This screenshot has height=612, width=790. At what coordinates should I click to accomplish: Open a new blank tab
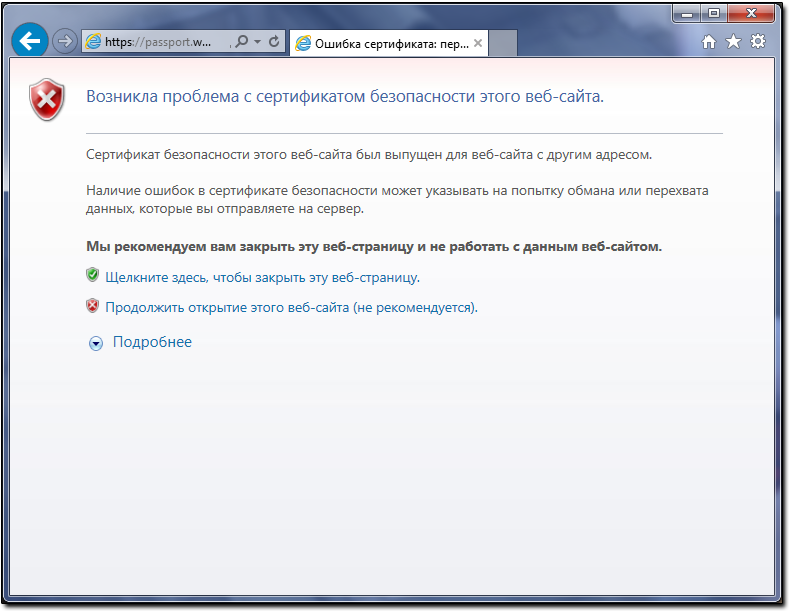pos(503,43)
